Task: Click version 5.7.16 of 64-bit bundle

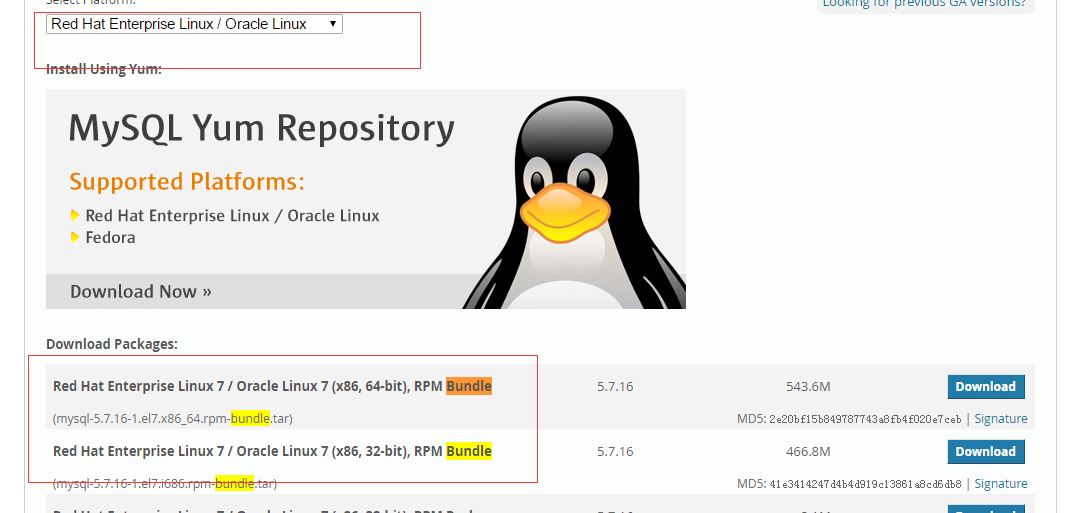Action: point(615,386)
